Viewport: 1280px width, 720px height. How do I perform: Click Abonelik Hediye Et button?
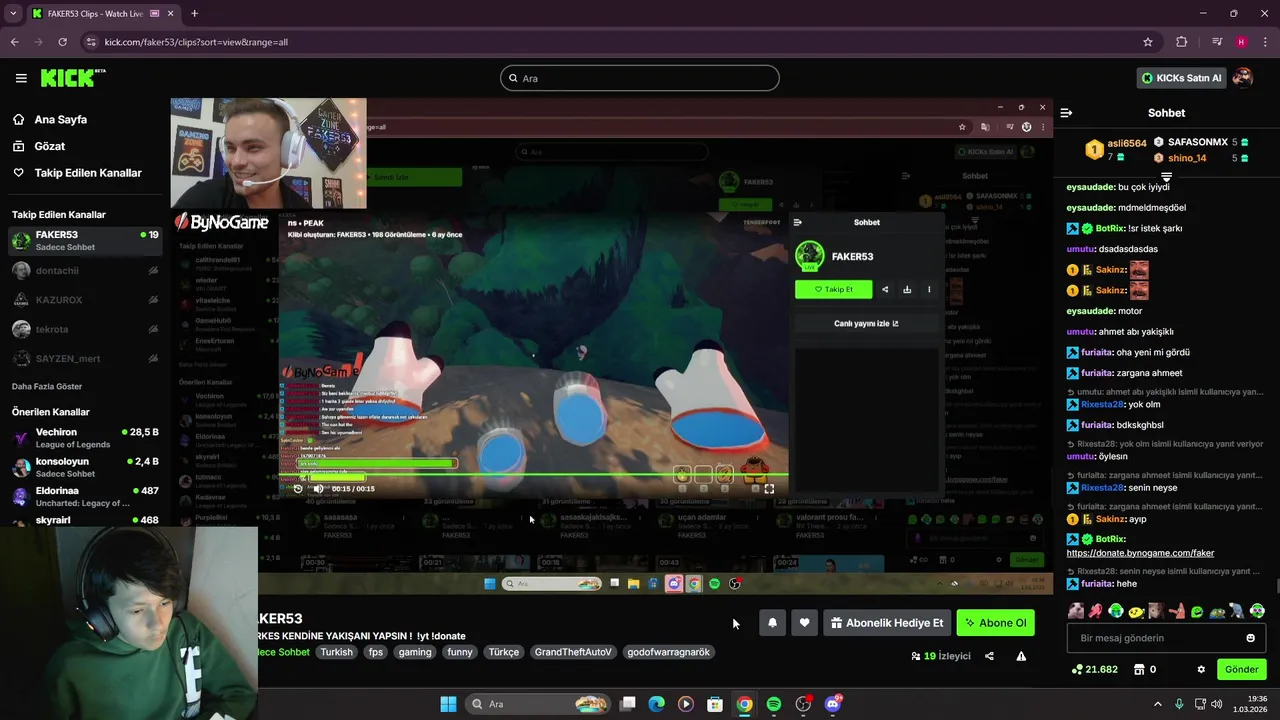(886, 623)
